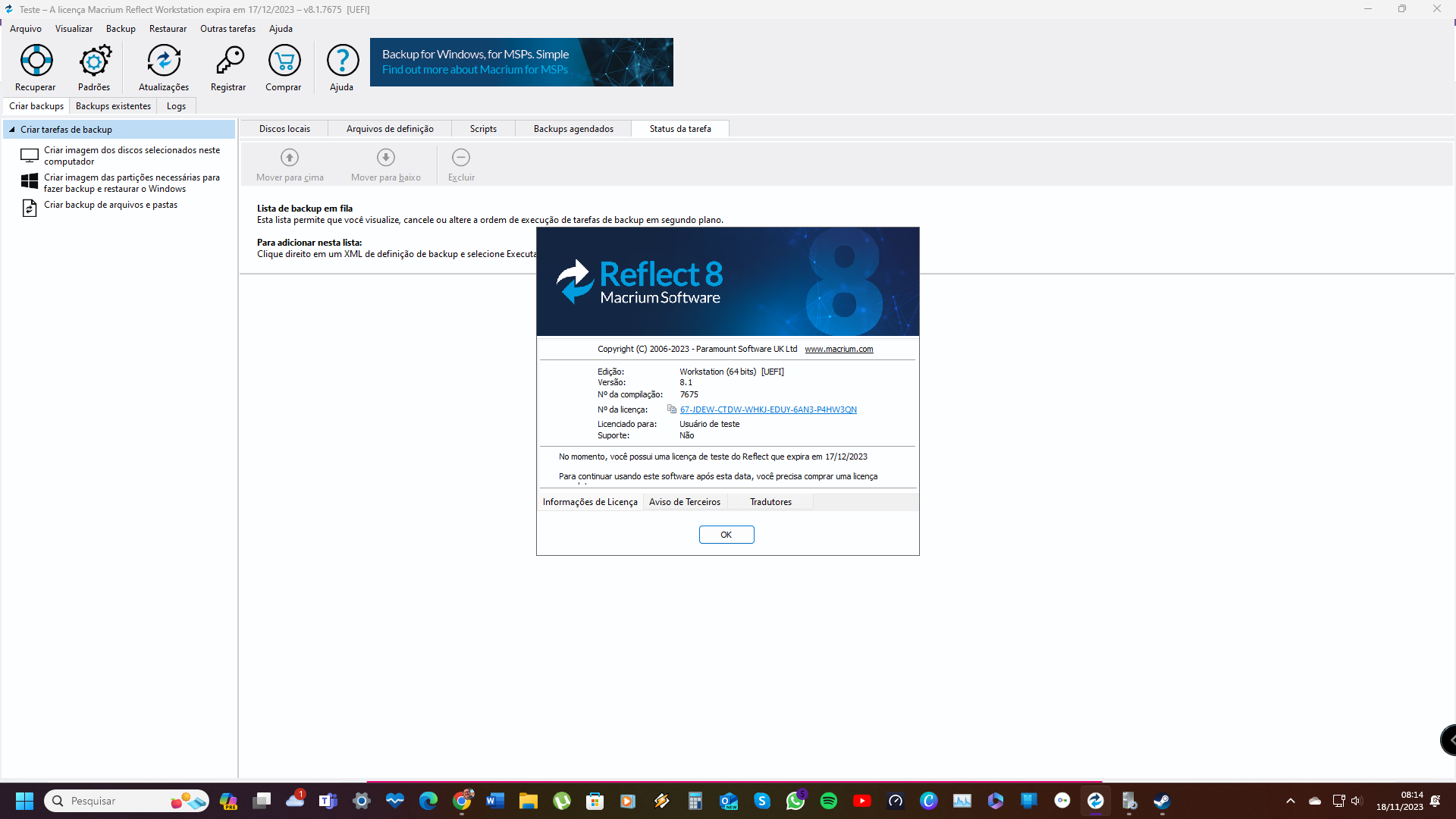Viewport: 1456px width, 819px height.
Task: Check for updates via Atualizações icon
Action: (164, 61)
